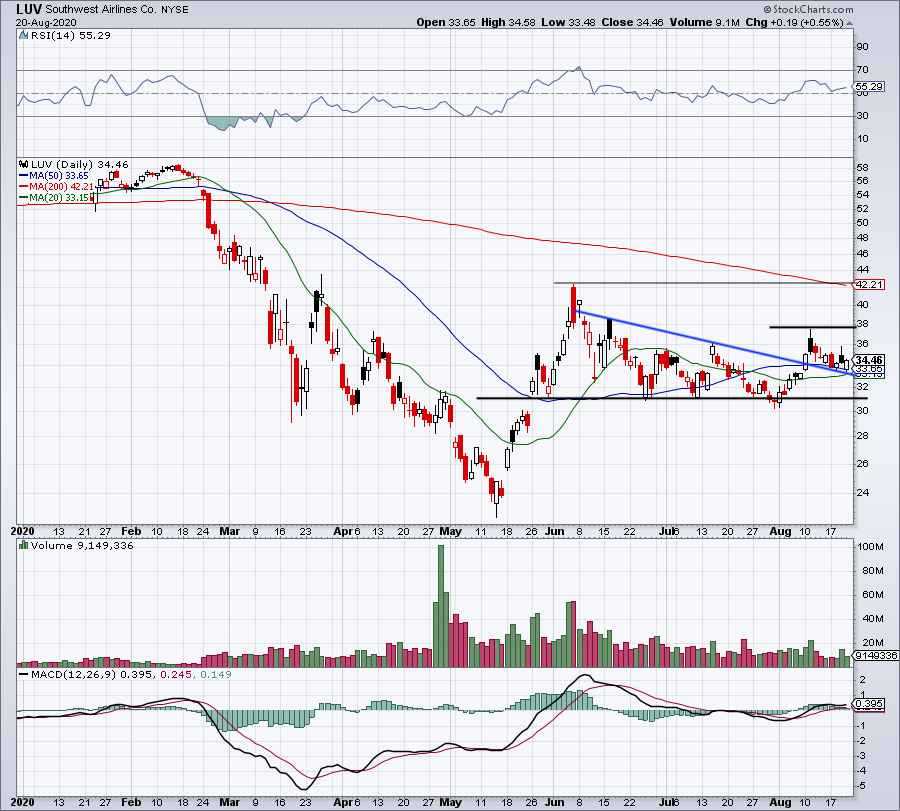Click the black line icon beside MACD(12,26,9)
This screenshot has height=811, width=900.
click(24, 674)
